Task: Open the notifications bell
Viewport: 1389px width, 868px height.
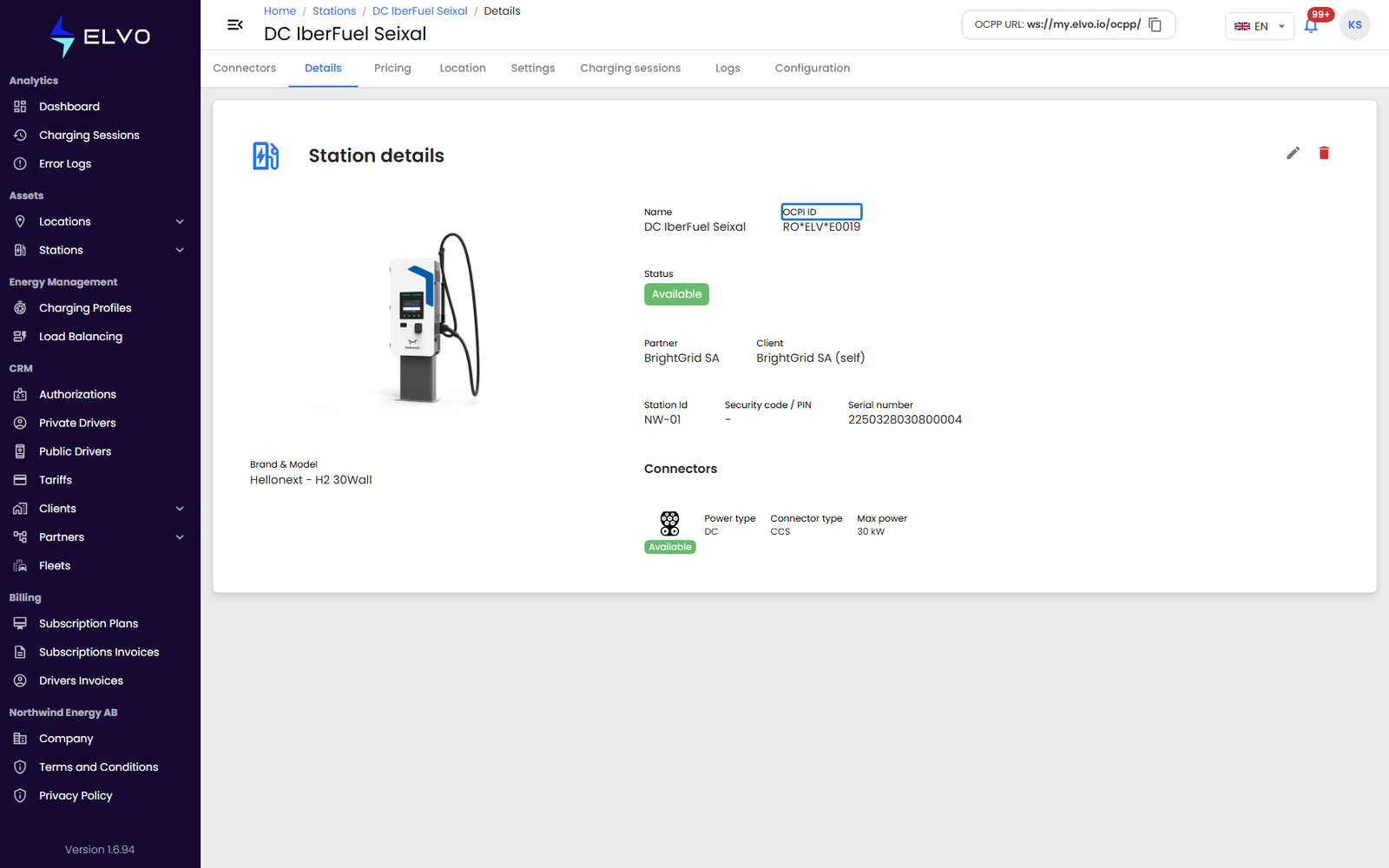Action: coord(1311,26)
